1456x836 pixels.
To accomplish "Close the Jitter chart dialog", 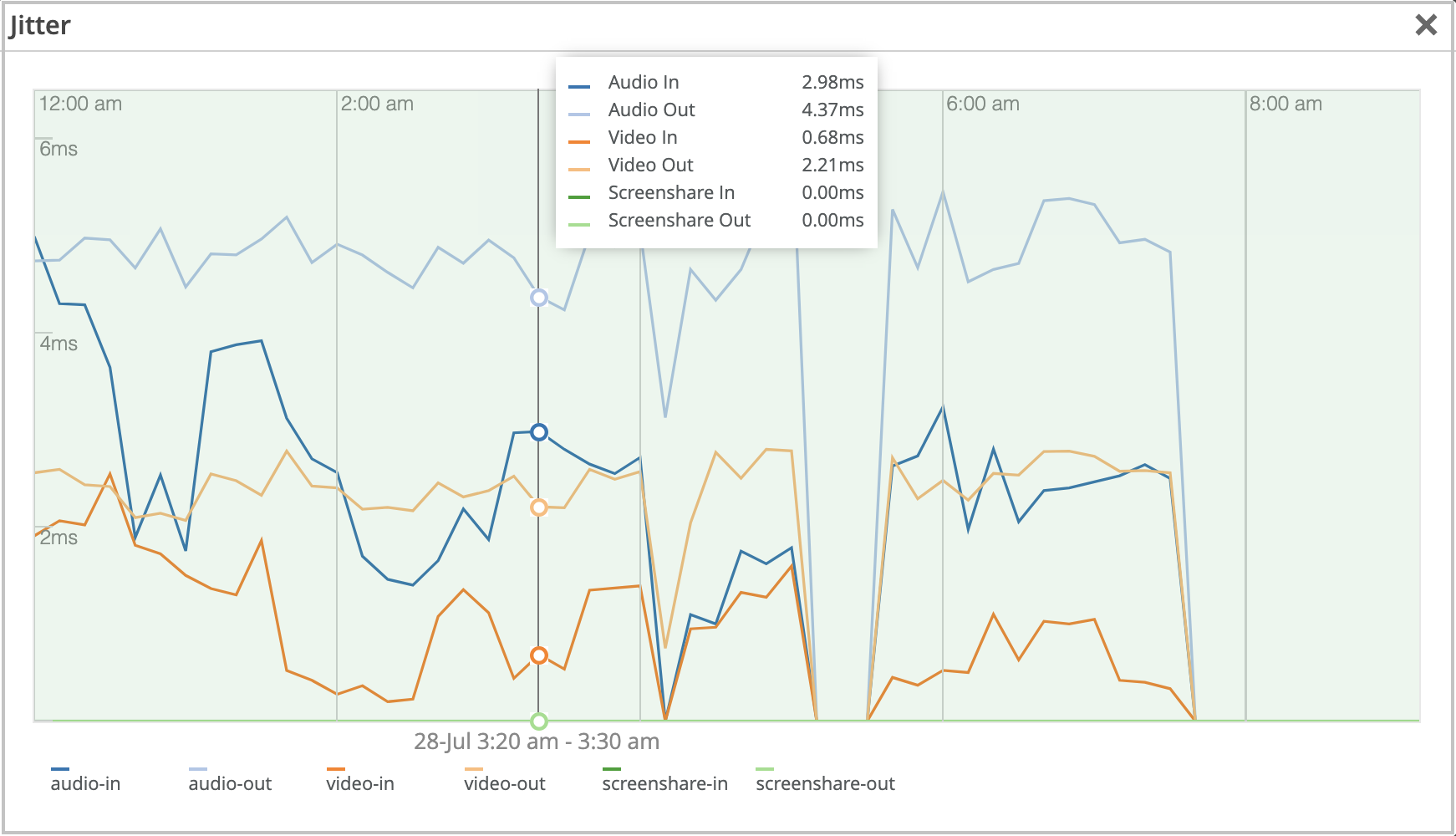I will pyautogui.click(x=1426, y=25).
